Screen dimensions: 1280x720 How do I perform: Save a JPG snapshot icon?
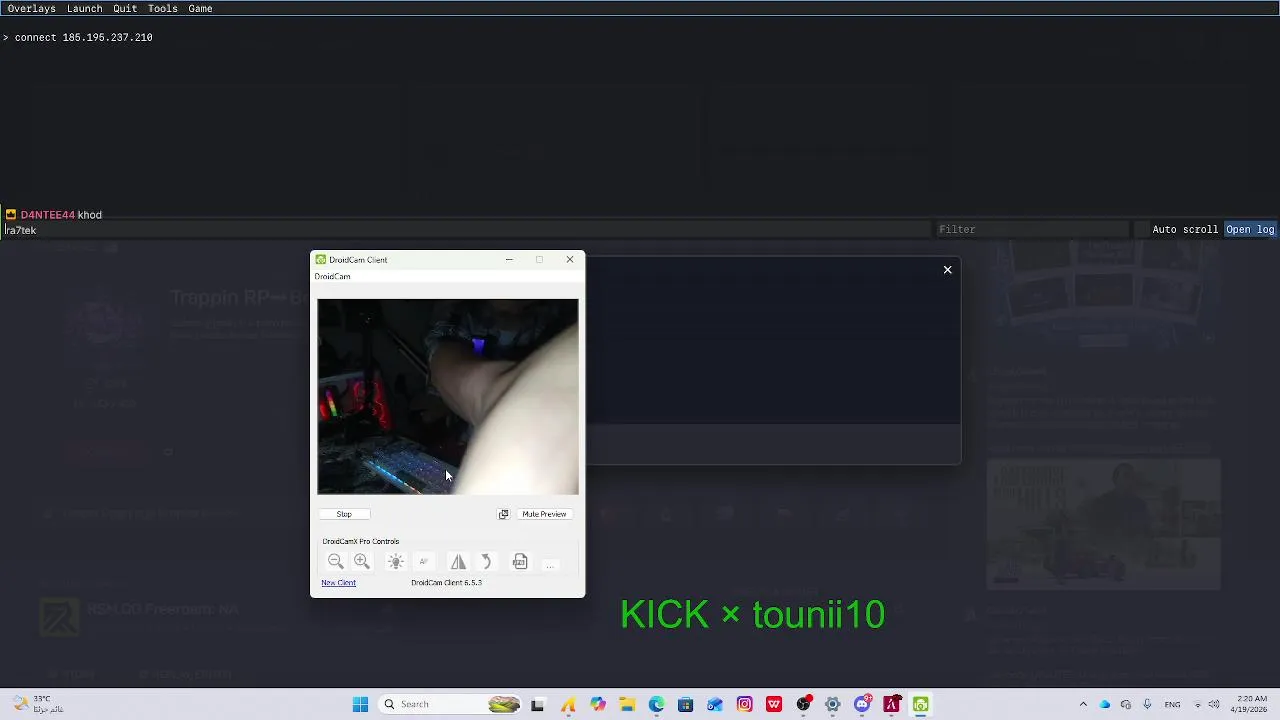[x=520, y=562]
